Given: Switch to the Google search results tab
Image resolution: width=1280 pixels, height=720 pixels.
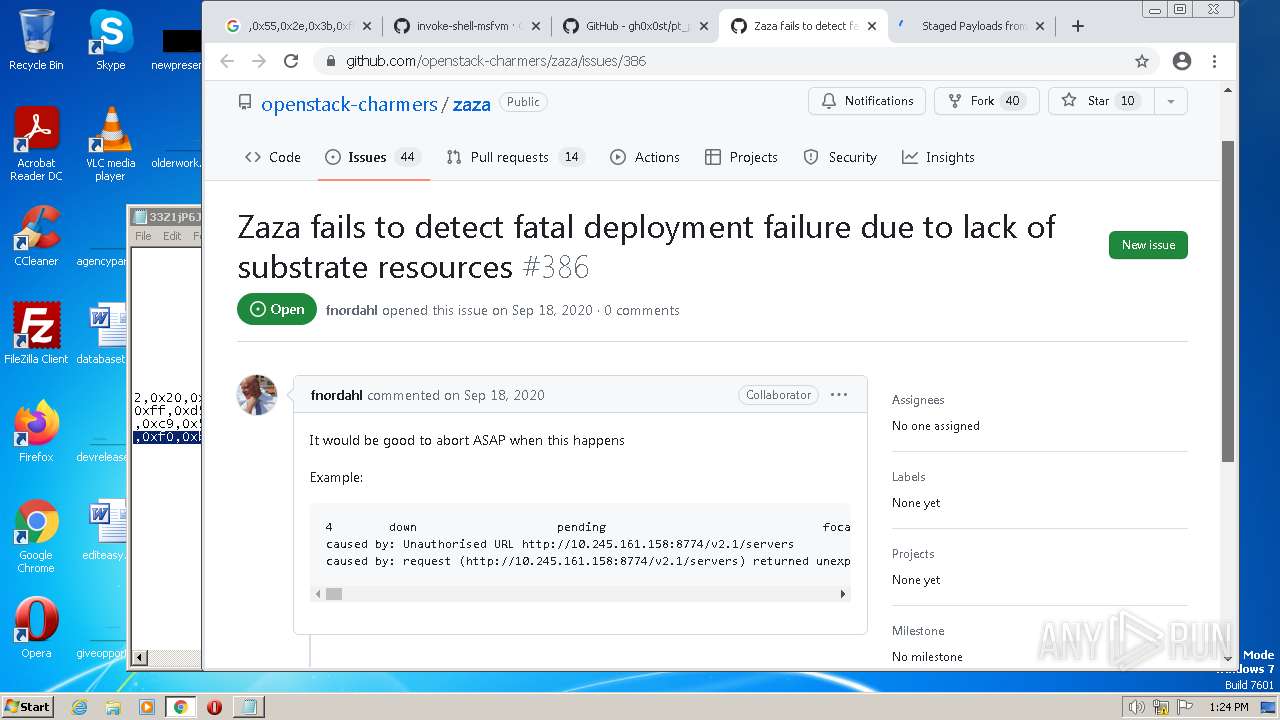Looking at the screenshot, I should pos(298,26).
